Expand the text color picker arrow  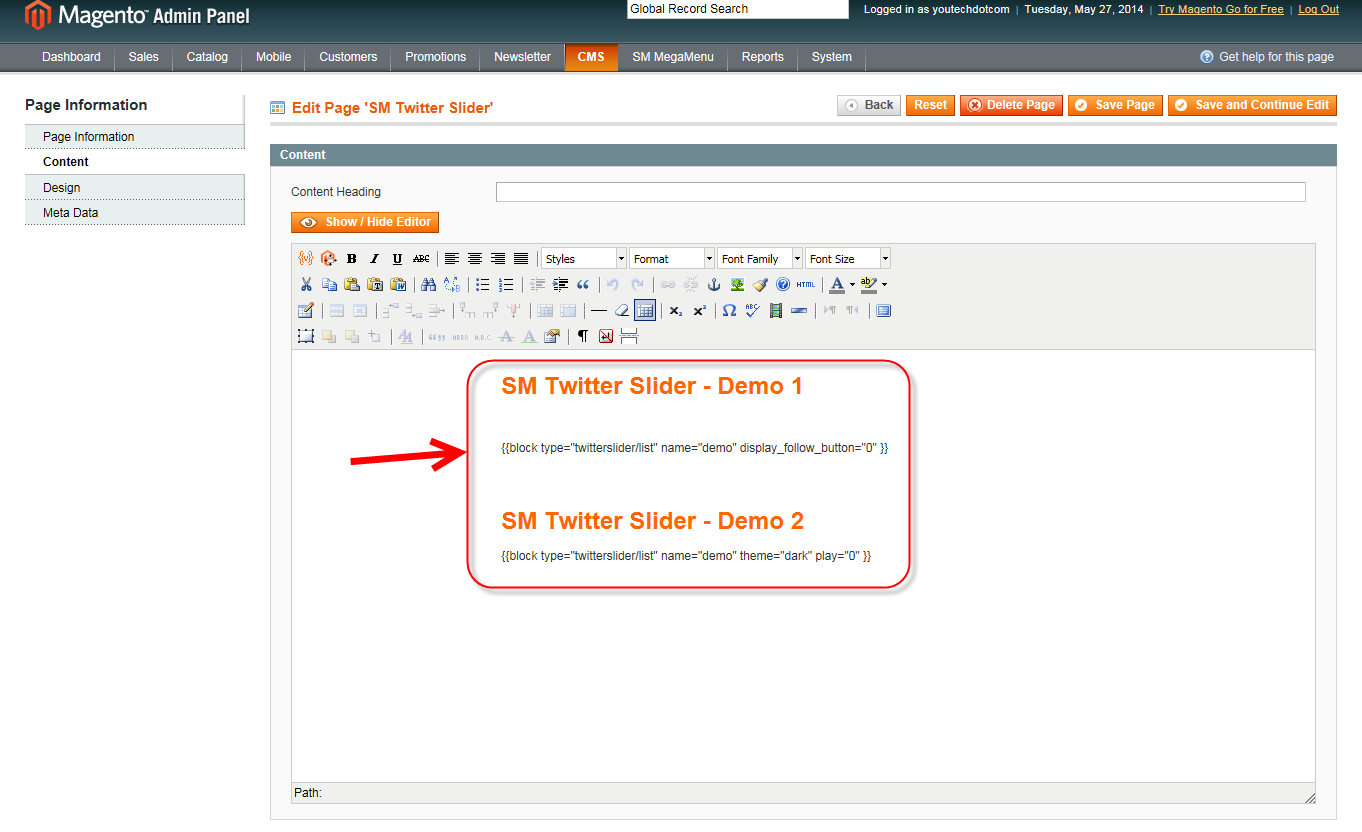click(x=852, y=284)
